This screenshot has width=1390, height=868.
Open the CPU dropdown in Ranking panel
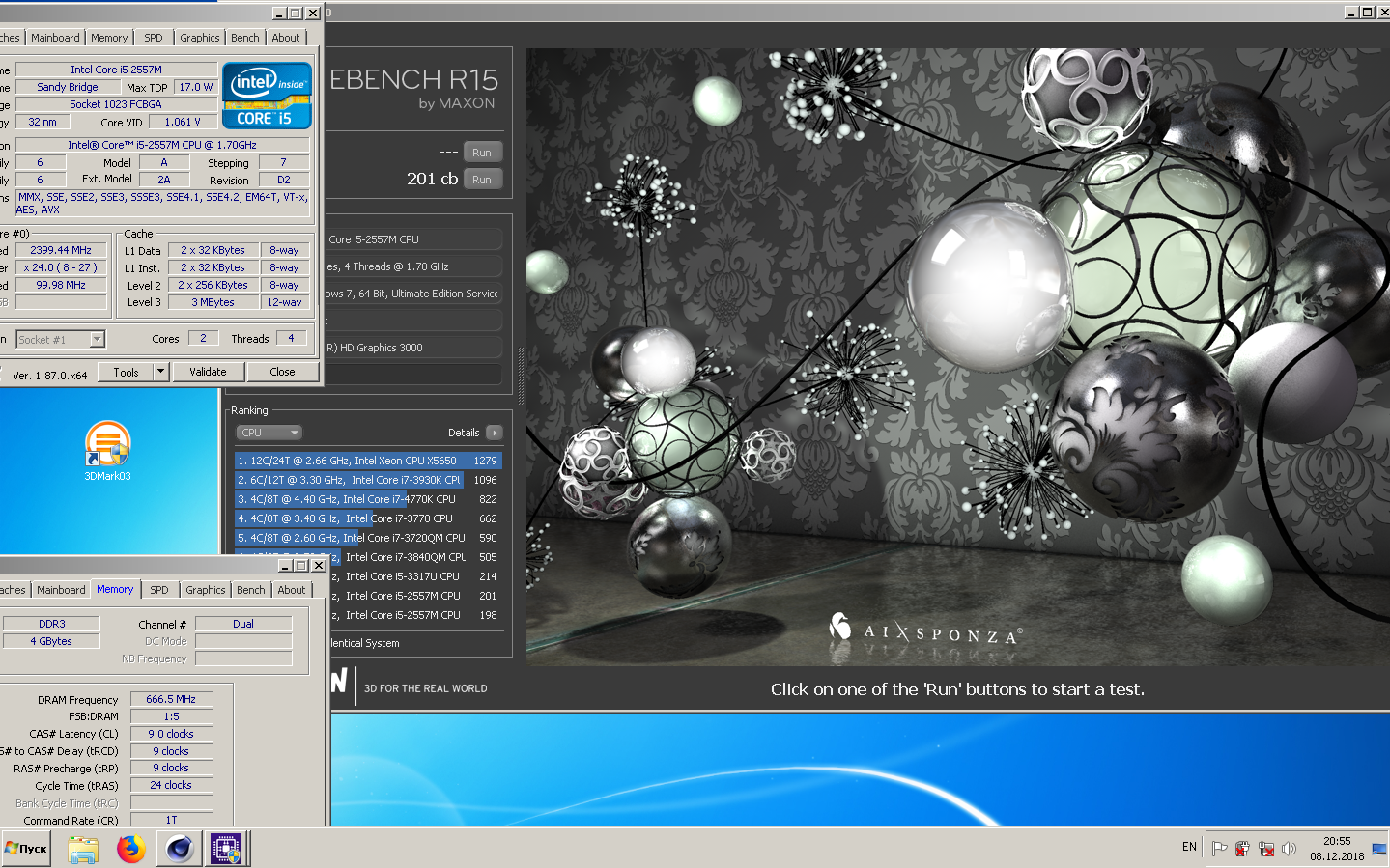point(269,433)
